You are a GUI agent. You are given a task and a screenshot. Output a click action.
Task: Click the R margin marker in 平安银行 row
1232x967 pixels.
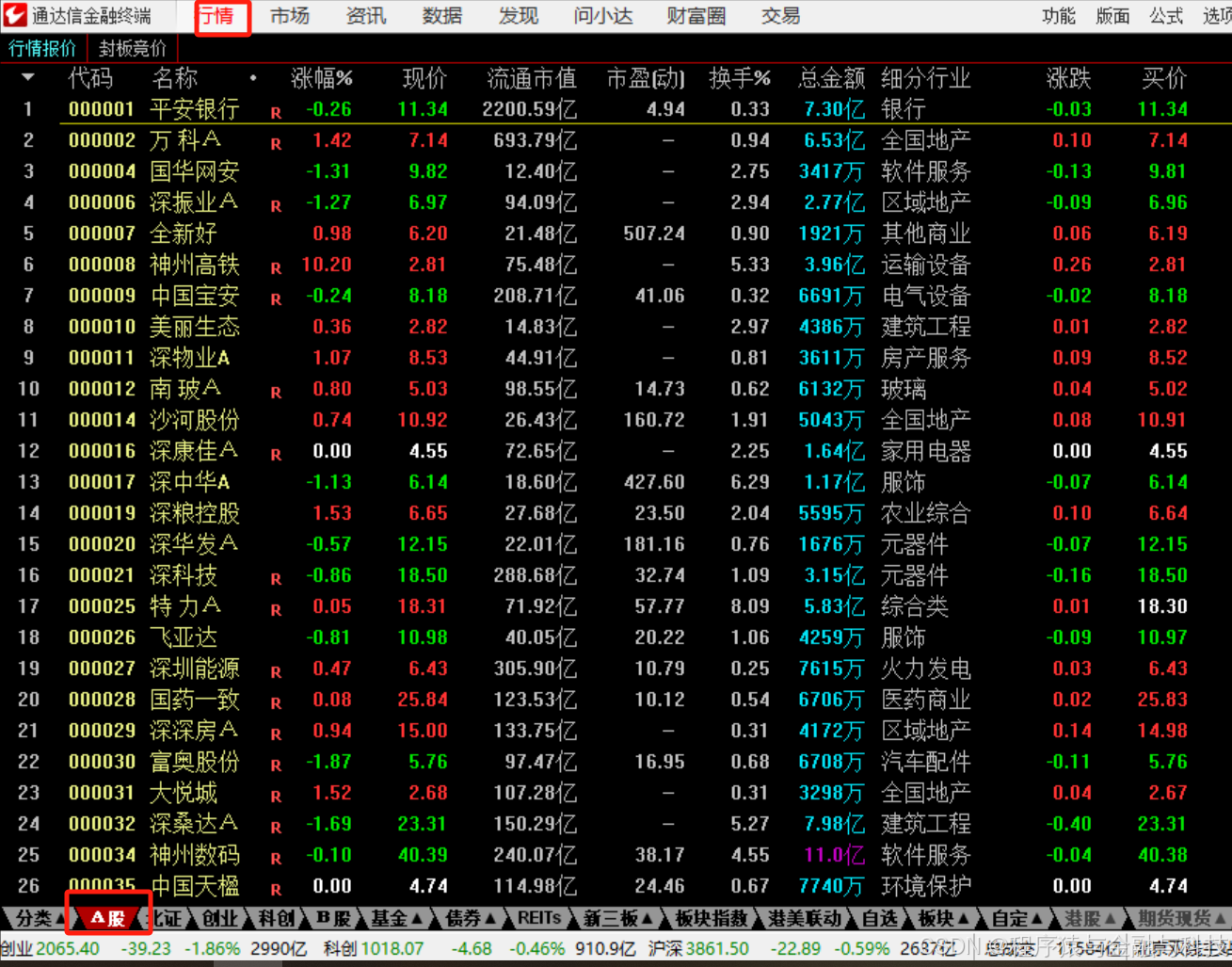(x=276, y=113)
